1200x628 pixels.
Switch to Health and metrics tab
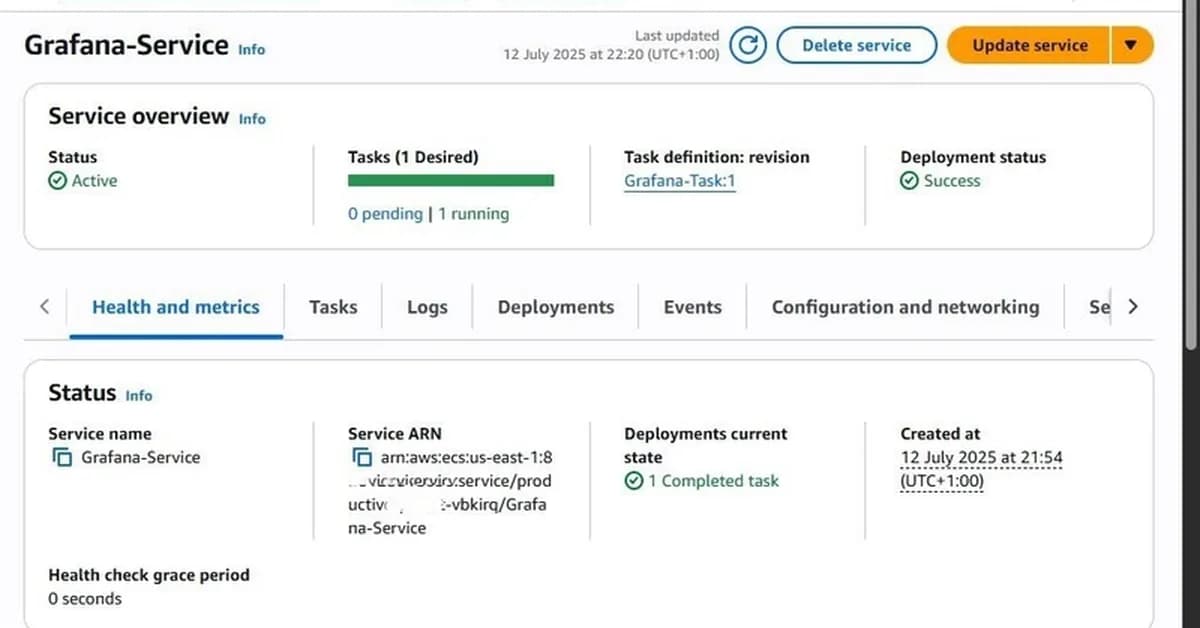(x=176, y=307)
